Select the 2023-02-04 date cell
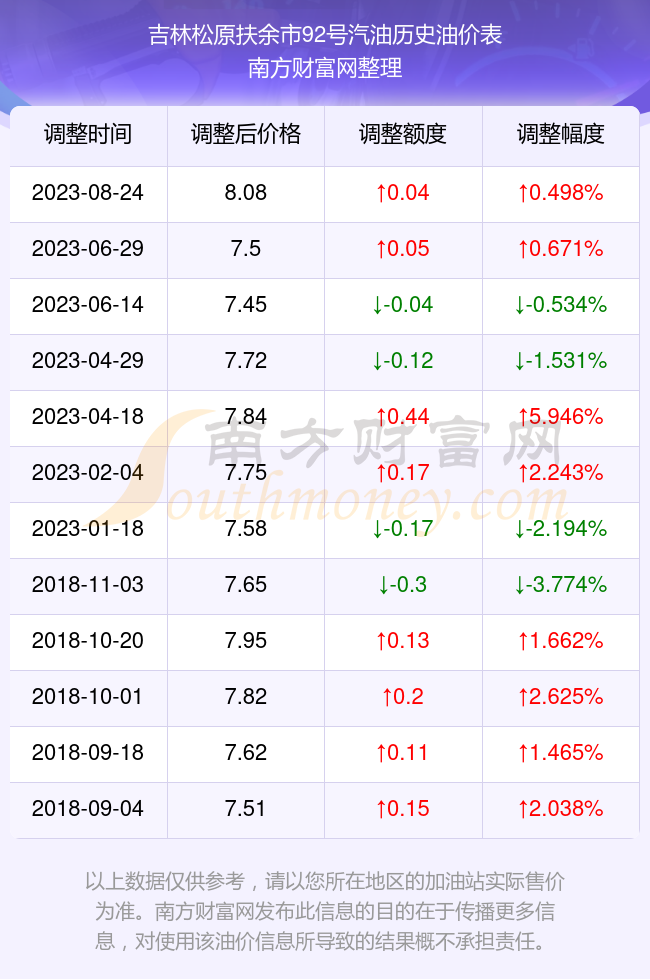650x980 pixels. 88,472
